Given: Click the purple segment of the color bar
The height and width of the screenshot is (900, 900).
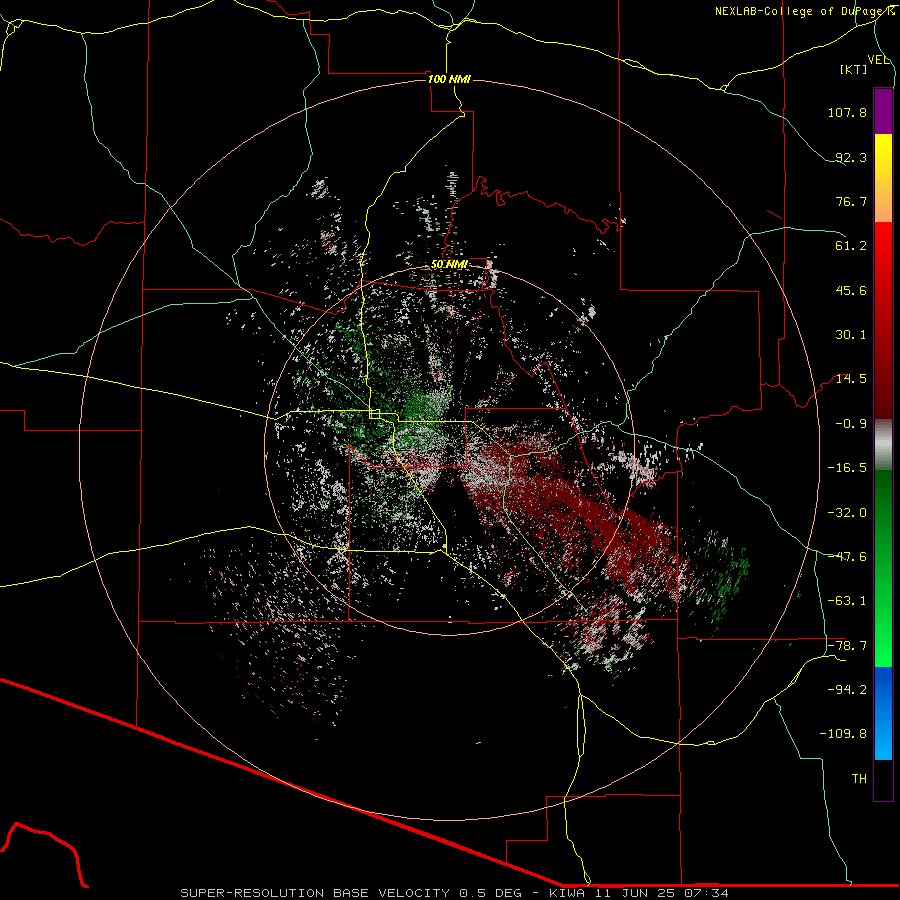Looking at the screenshot, I should click(x=883, y=111).
